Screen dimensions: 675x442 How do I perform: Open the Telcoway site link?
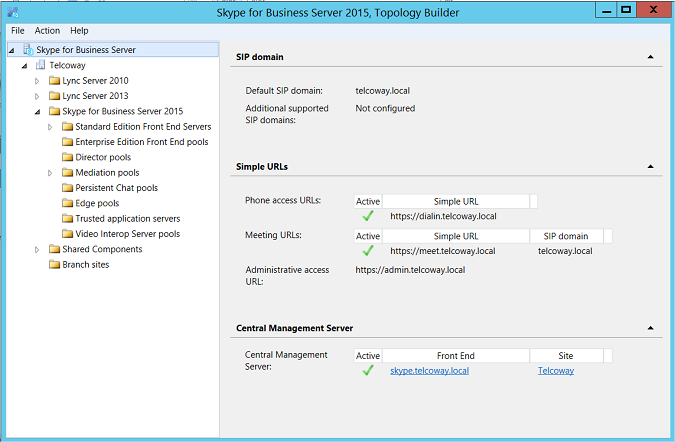[555, 370]
